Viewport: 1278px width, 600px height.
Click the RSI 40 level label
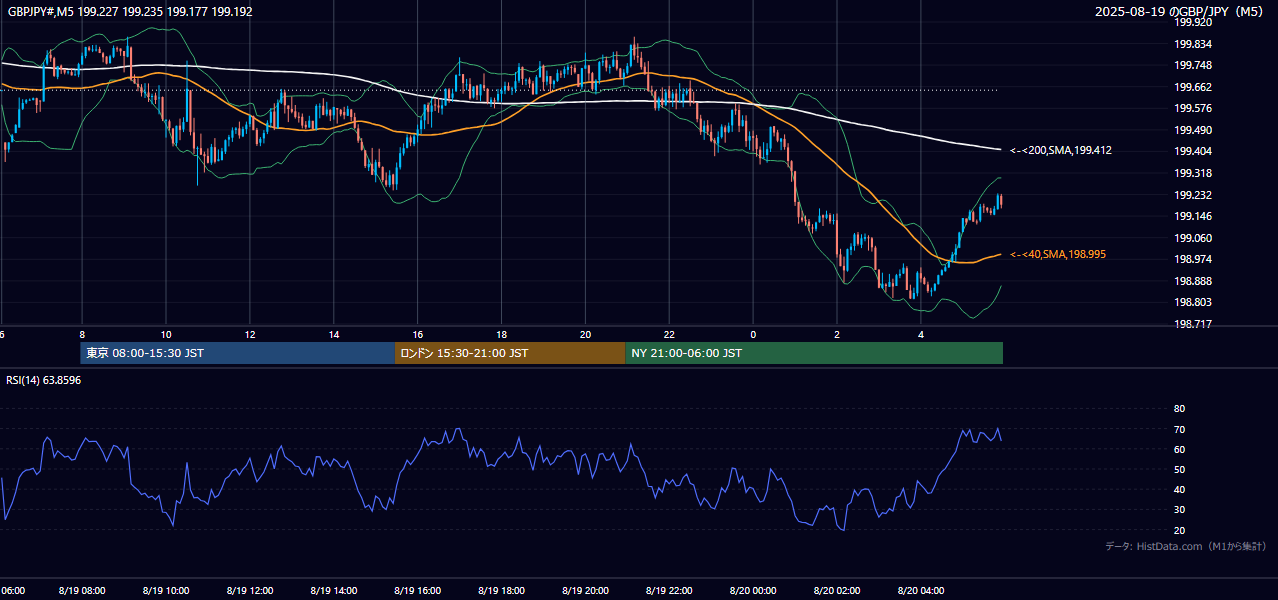click(1179, 490)
